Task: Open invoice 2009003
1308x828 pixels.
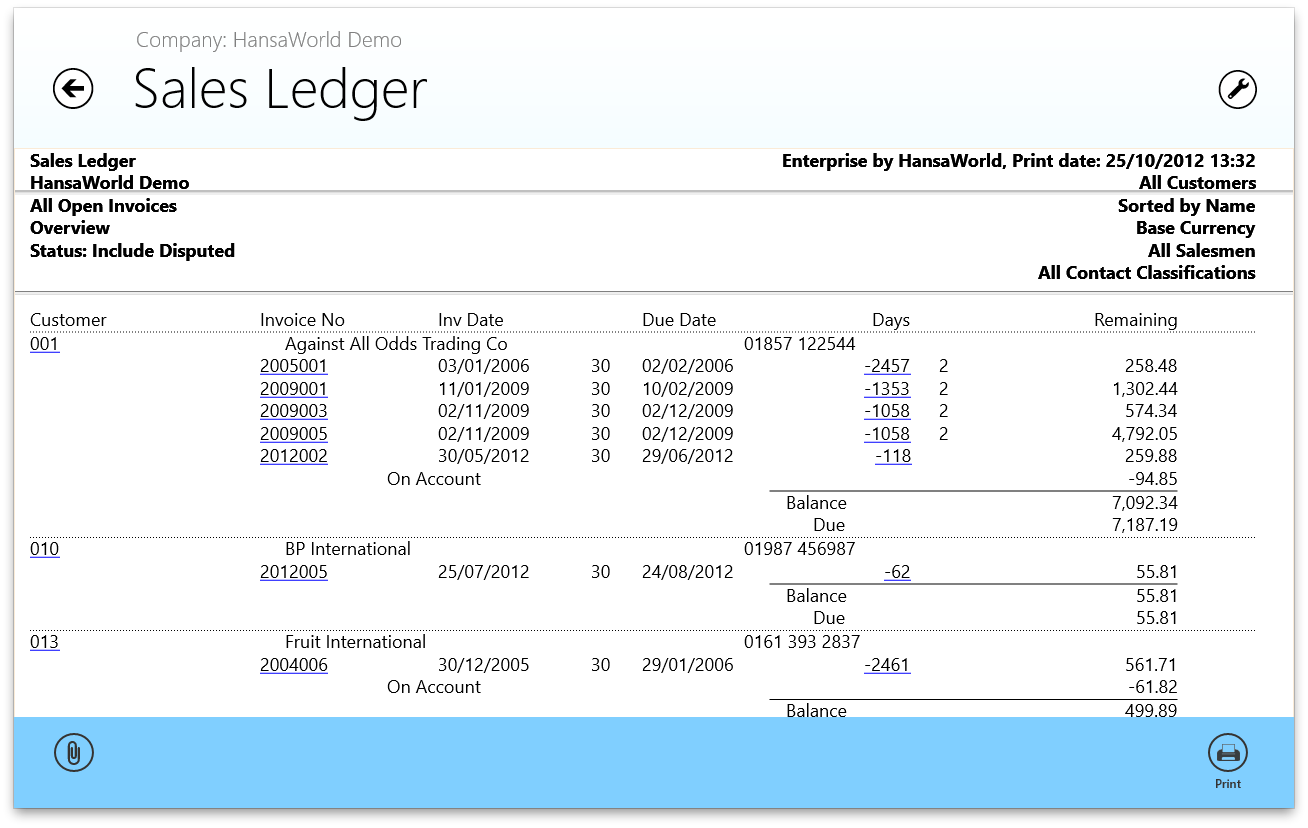Action: (x=293, y=411)
